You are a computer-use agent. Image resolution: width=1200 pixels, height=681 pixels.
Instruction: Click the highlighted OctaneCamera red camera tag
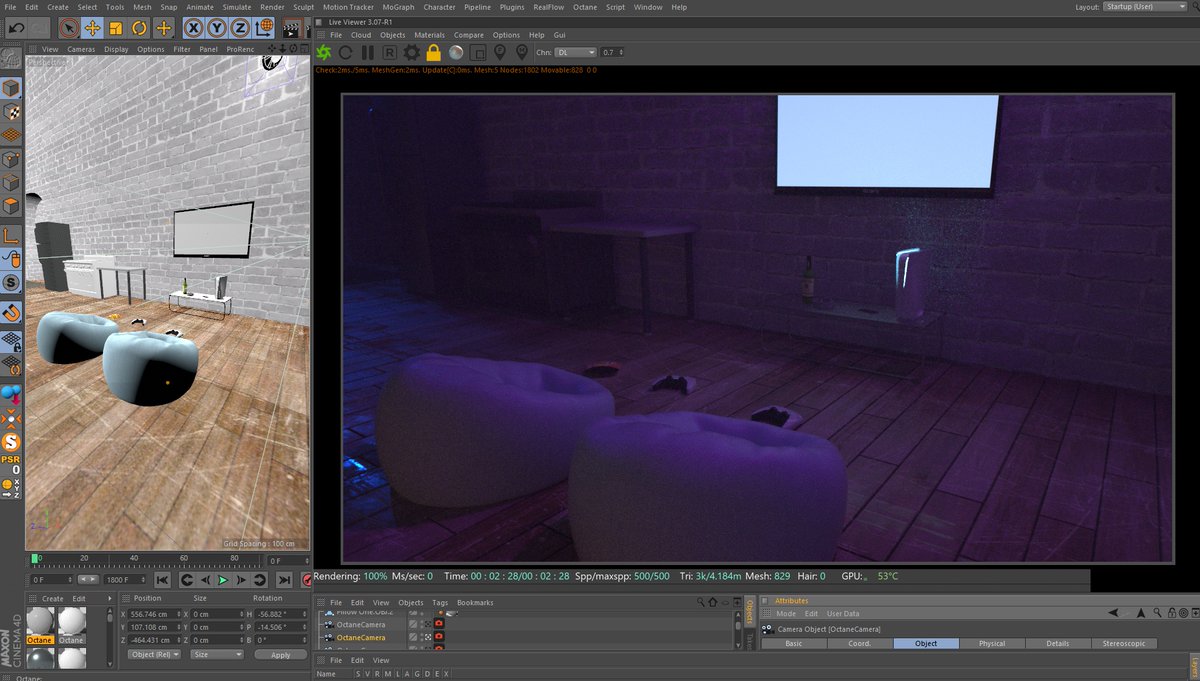(439, 637)
